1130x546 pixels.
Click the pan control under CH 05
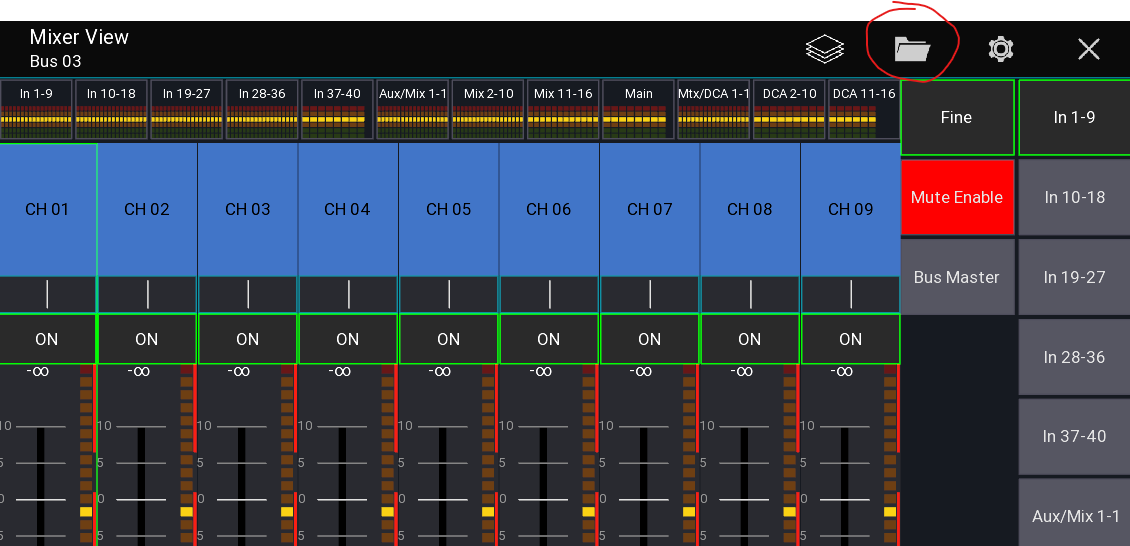click(x=449, y=295)
